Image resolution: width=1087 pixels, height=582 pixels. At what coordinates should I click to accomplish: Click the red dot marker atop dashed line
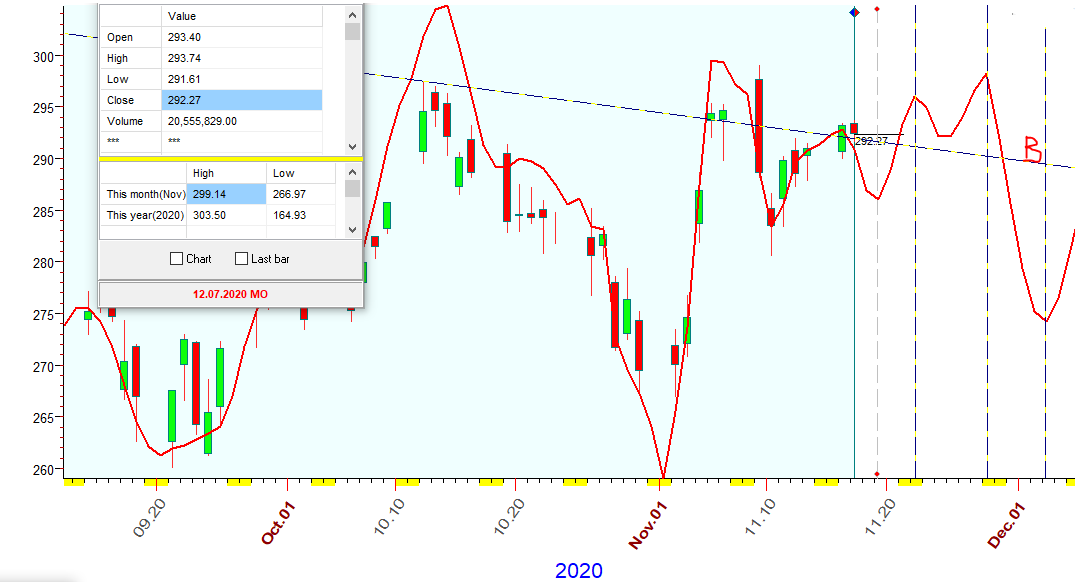[x=877, y=9]
